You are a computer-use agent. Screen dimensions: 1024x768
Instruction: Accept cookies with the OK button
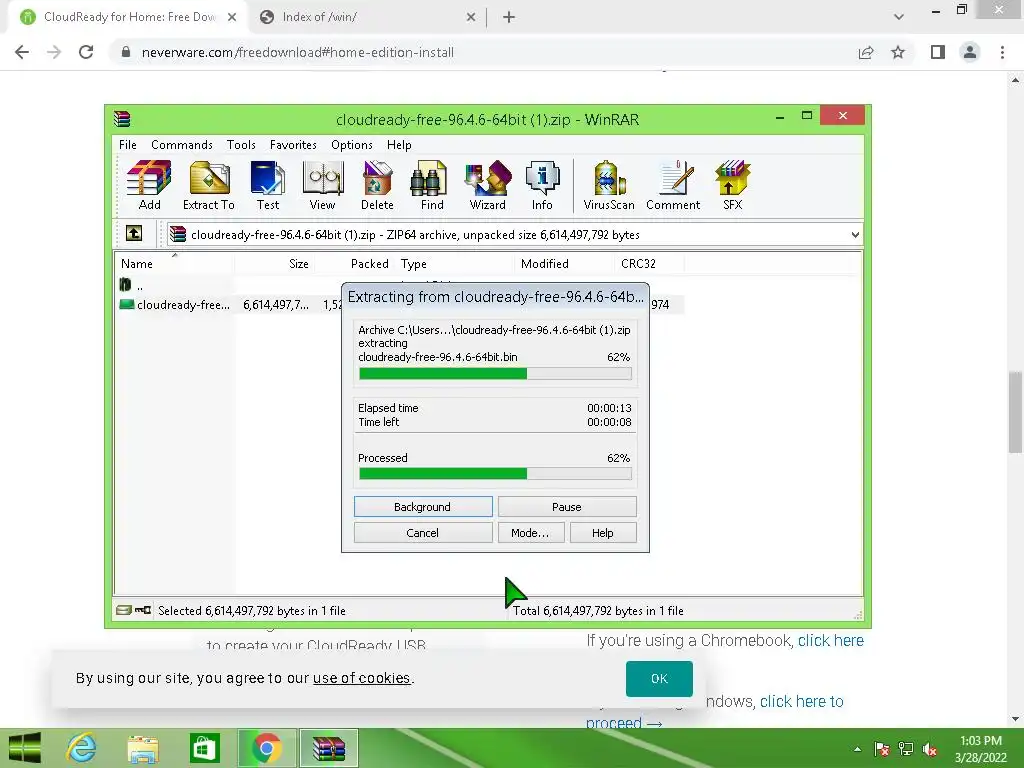coord(659,679)
